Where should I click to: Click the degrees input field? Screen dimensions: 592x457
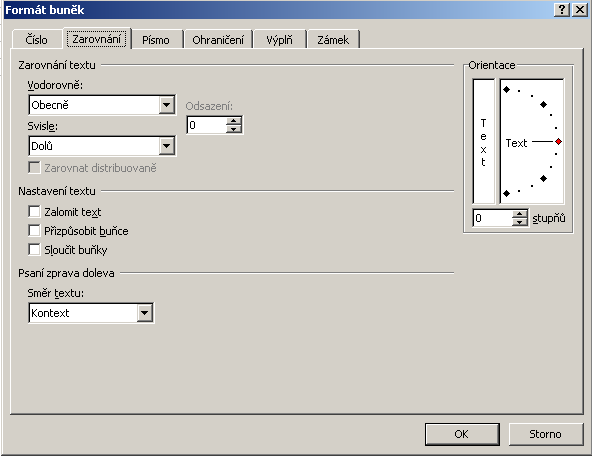click(x=493, y=218)
